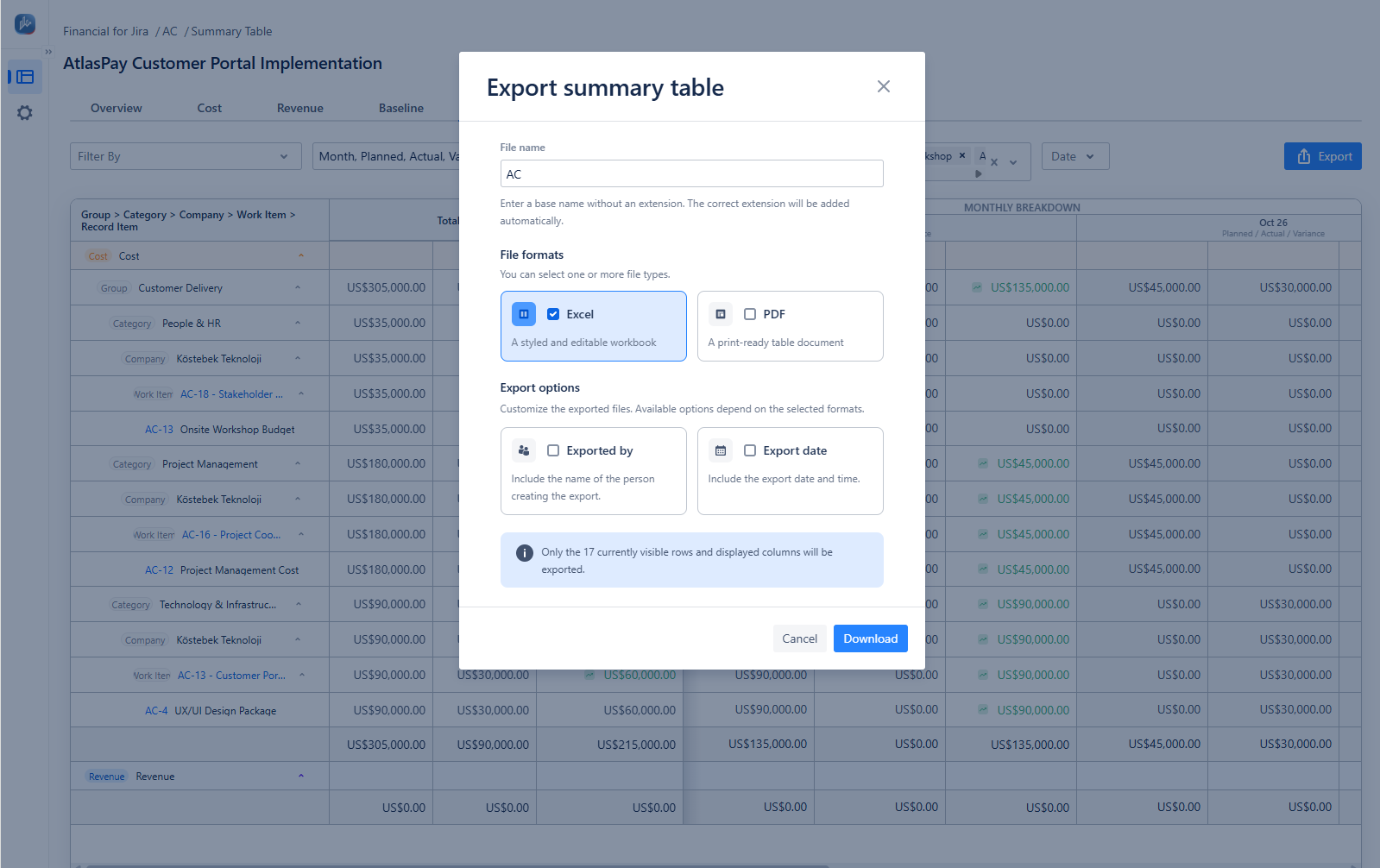This screenshot has height=868, width=1380.
Task: Switch to the Cost tab
Action: point(210,108)
